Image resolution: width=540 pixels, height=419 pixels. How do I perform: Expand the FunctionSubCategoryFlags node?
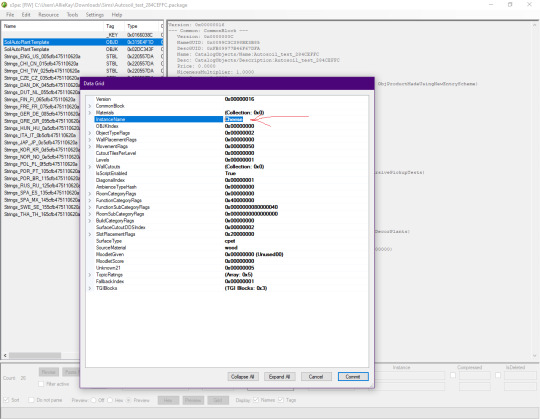click(x=90, y=207)
